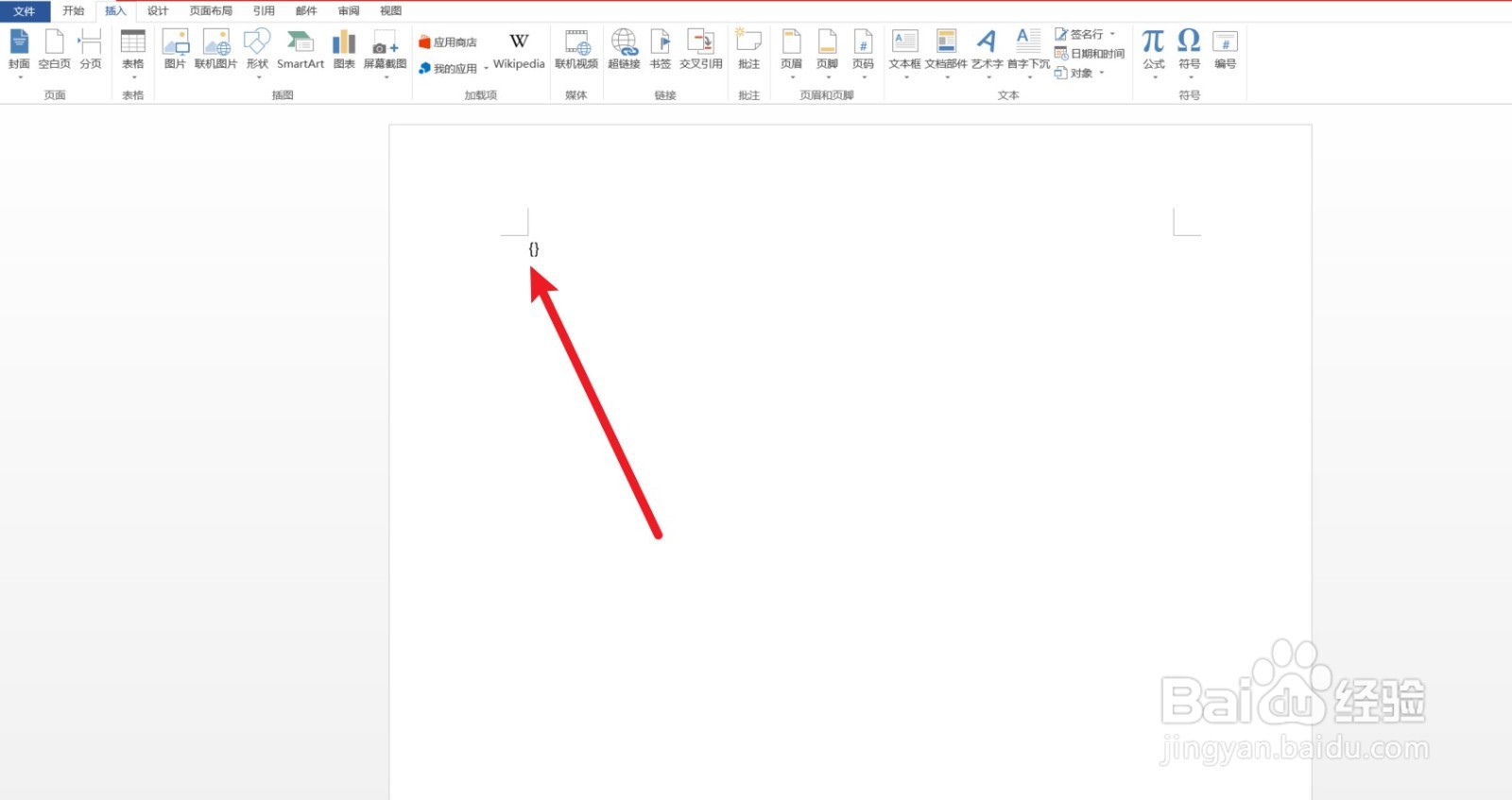Viewport: 1512px width, 800px height.
Task: Expand the arrow under 页脚 footer
Action: tap(828, 77)
